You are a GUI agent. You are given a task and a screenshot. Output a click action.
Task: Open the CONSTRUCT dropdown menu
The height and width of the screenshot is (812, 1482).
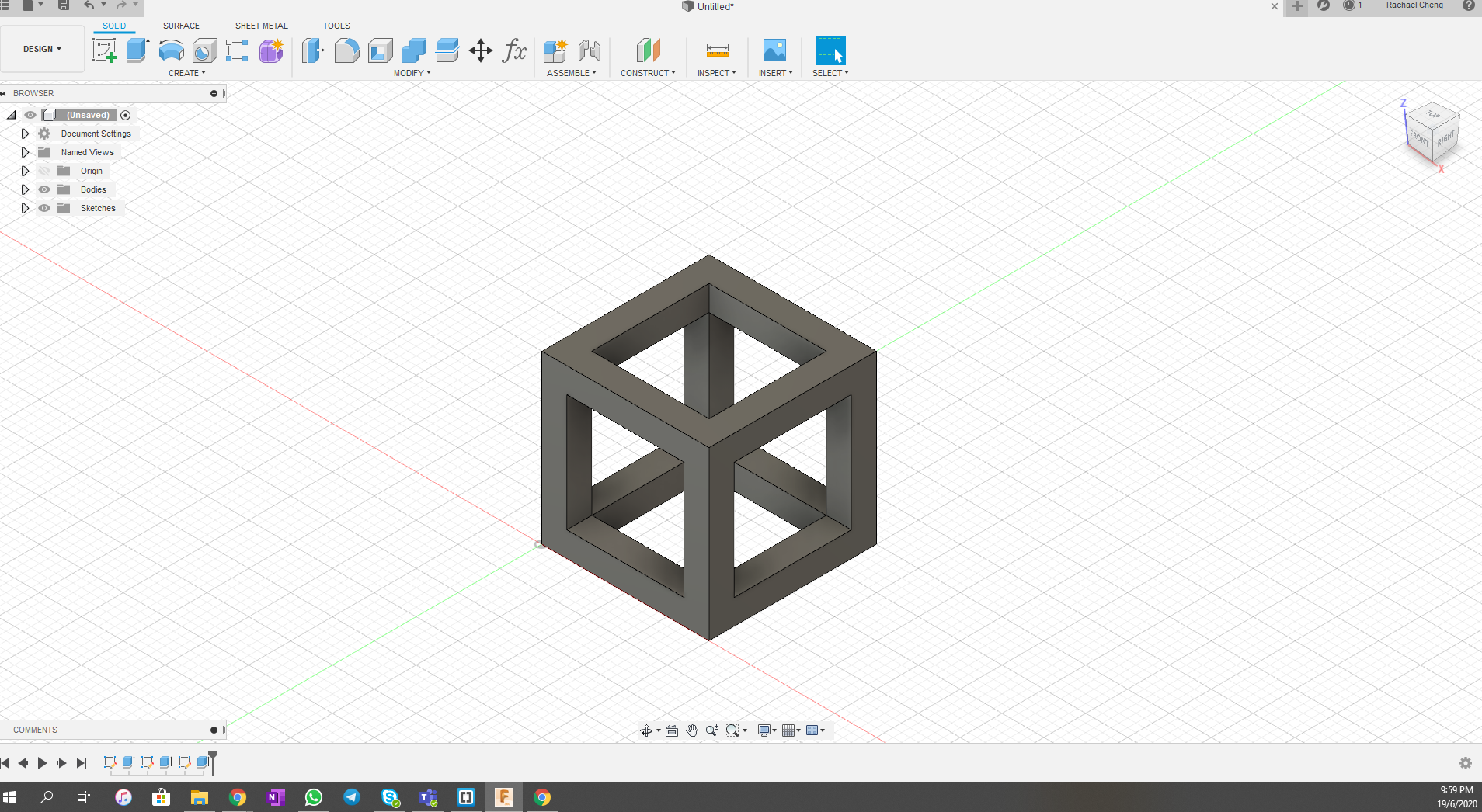pyautogui.click(x=648, y=73)
